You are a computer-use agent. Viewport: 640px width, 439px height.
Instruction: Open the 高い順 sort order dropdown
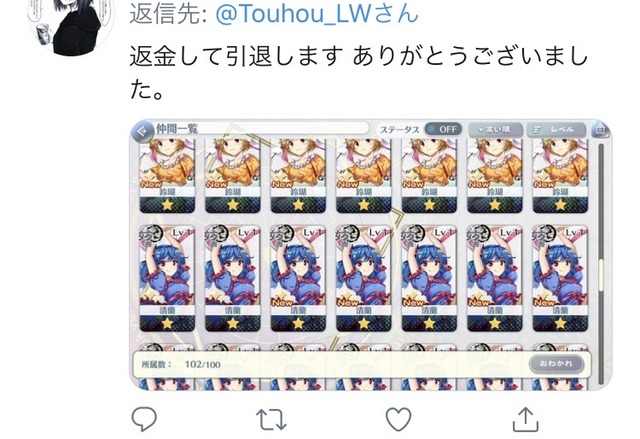pyautogui.click(x=495, y=129)
